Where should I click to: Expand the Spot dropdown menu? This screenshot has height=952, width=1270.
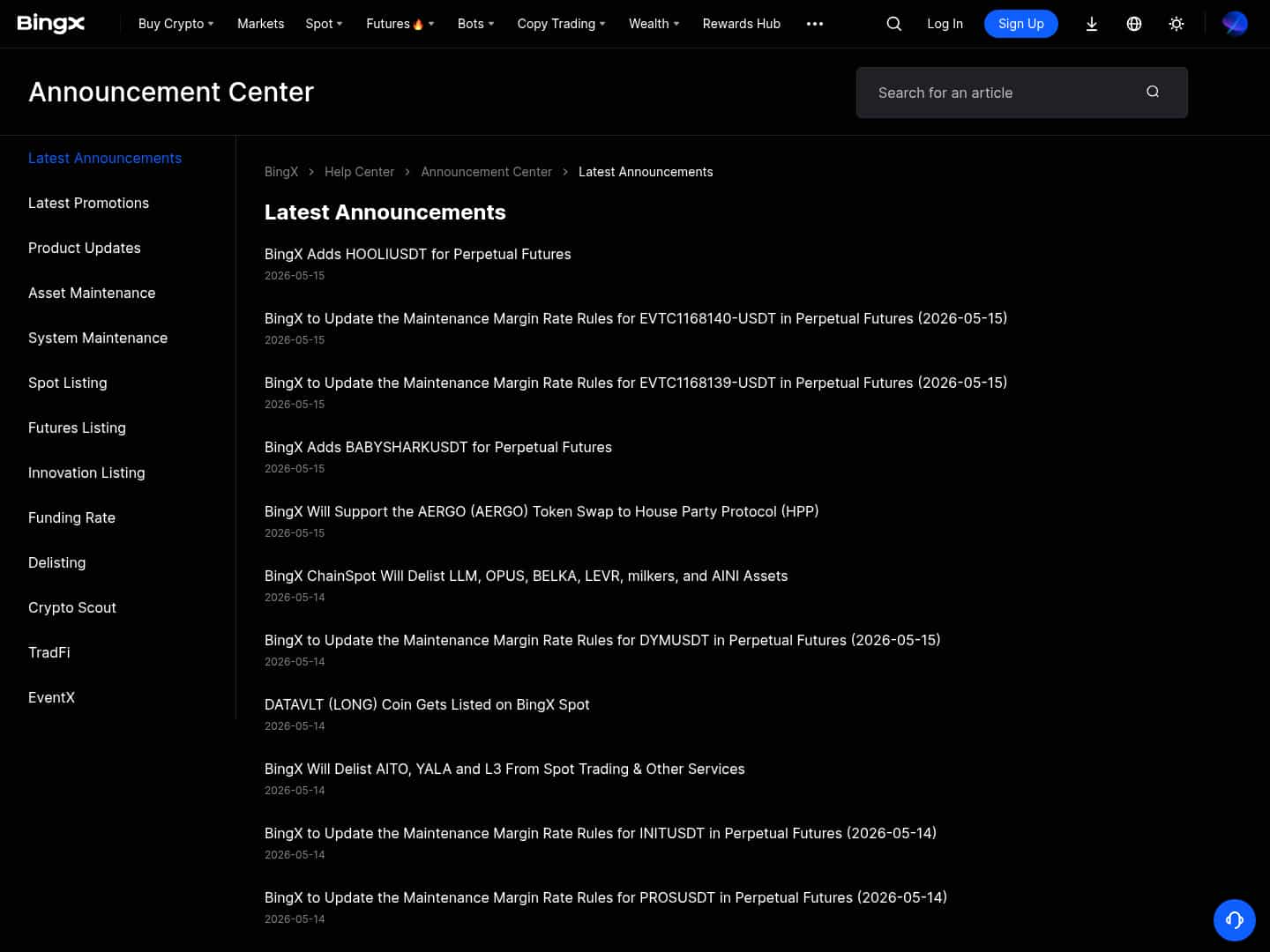pos(325,24)
